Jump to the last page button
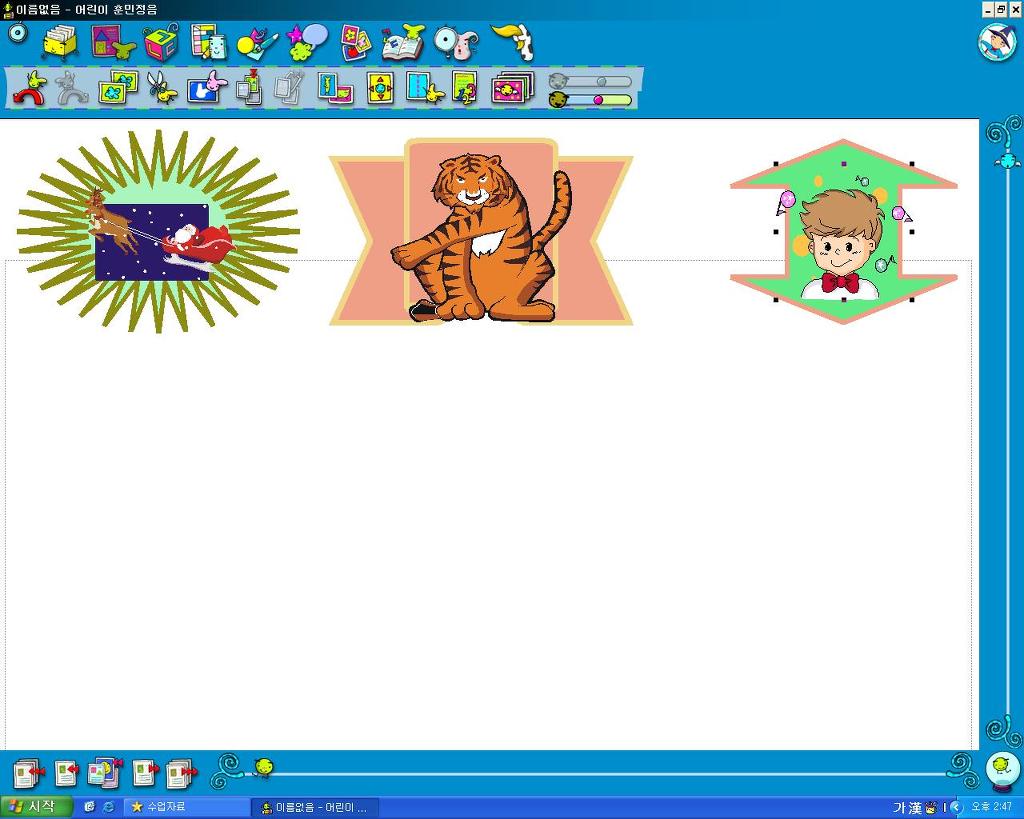The image size is (1024, 819). coord(182,774)
